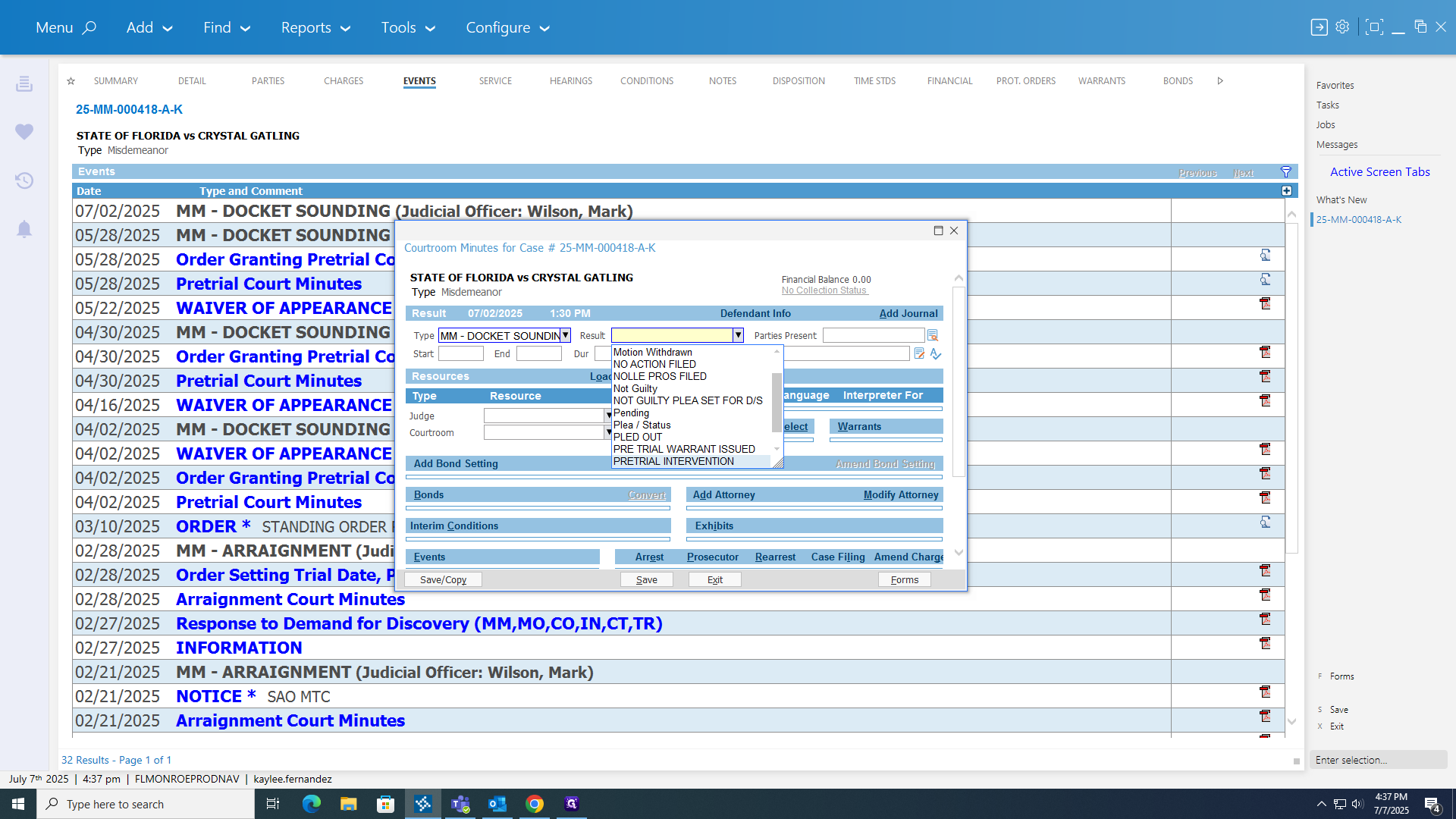This screenshot has width=1456, height=819.
Task: Click the Save button in minutes dialog
Action: pos(647,579)
